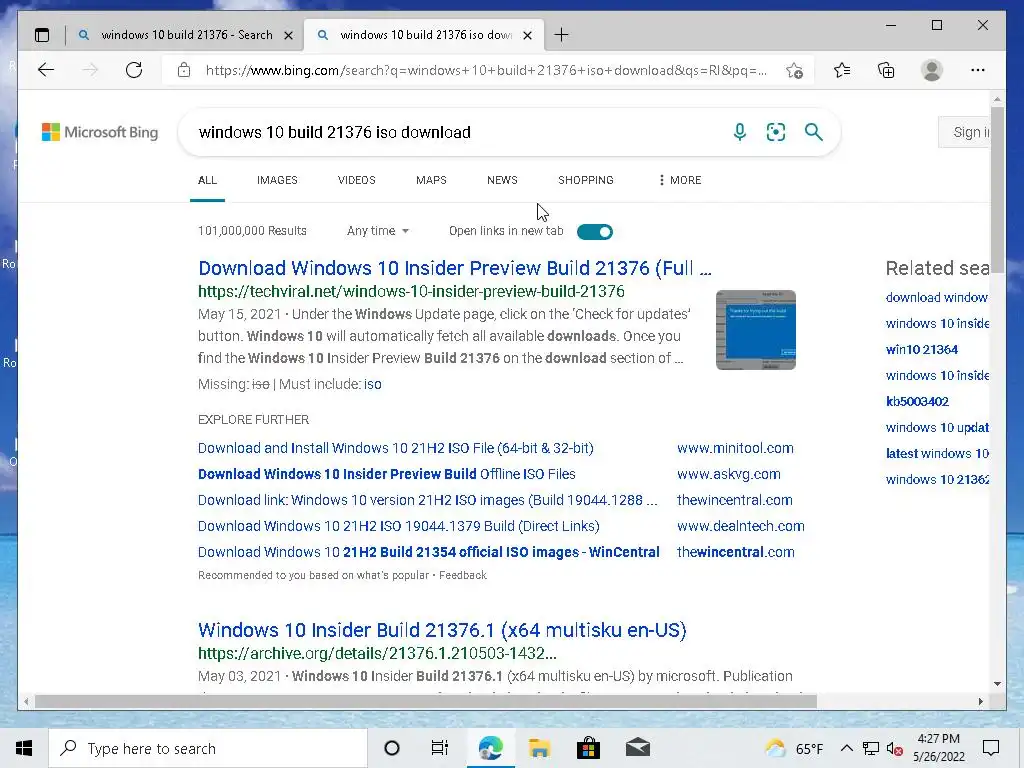Reload the page with the refresh icon
The height and width of the screenshot is (768, 1024).
134,70
